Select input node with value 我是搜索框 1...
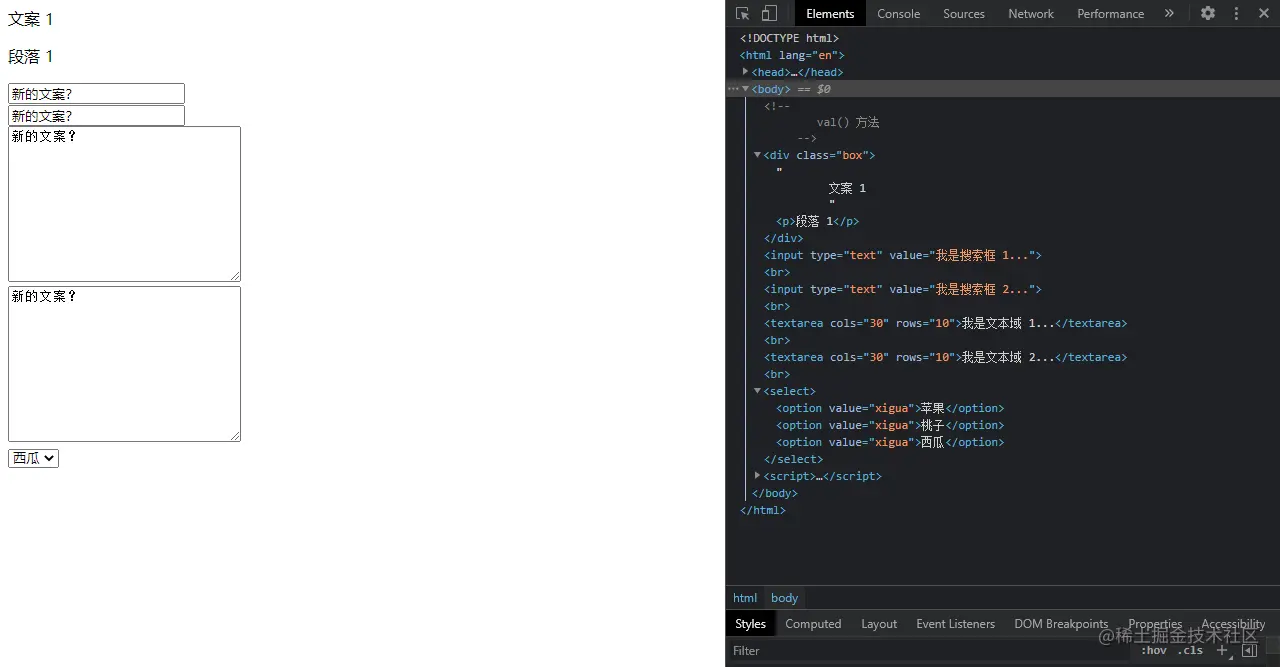 (903, 255)
